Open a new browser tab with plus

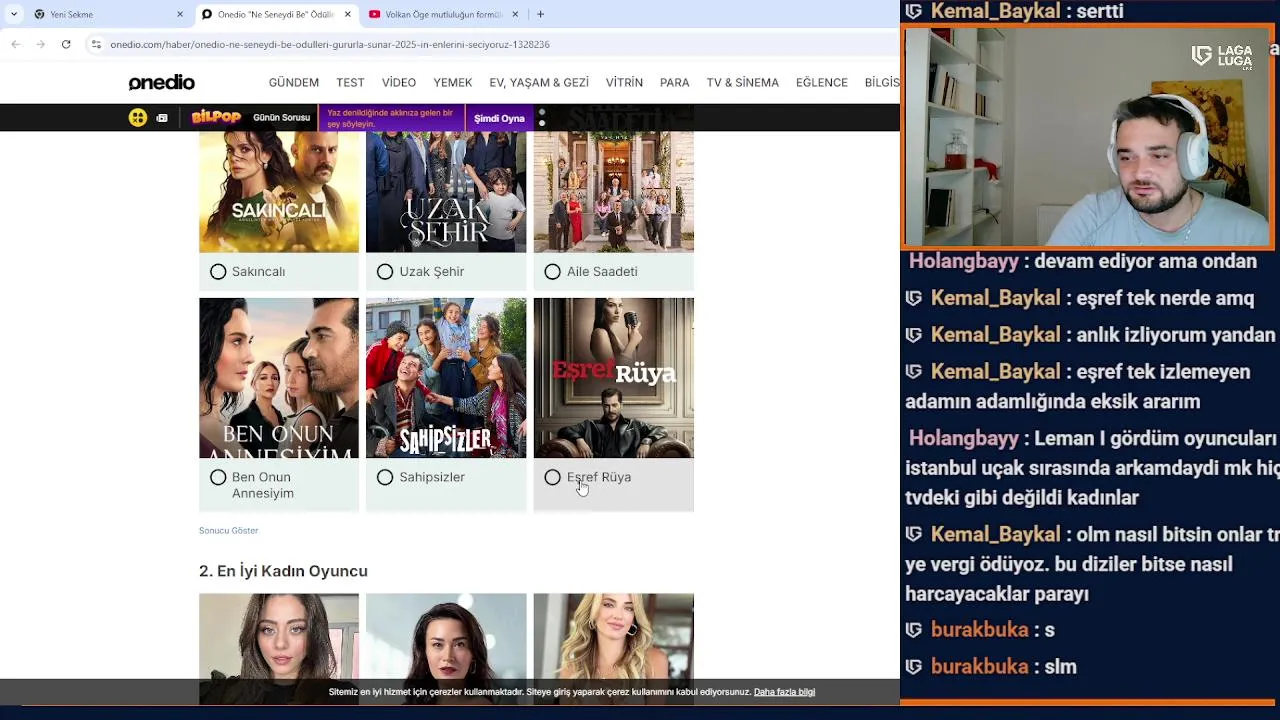pyautogui.click(x=540, y=14)
